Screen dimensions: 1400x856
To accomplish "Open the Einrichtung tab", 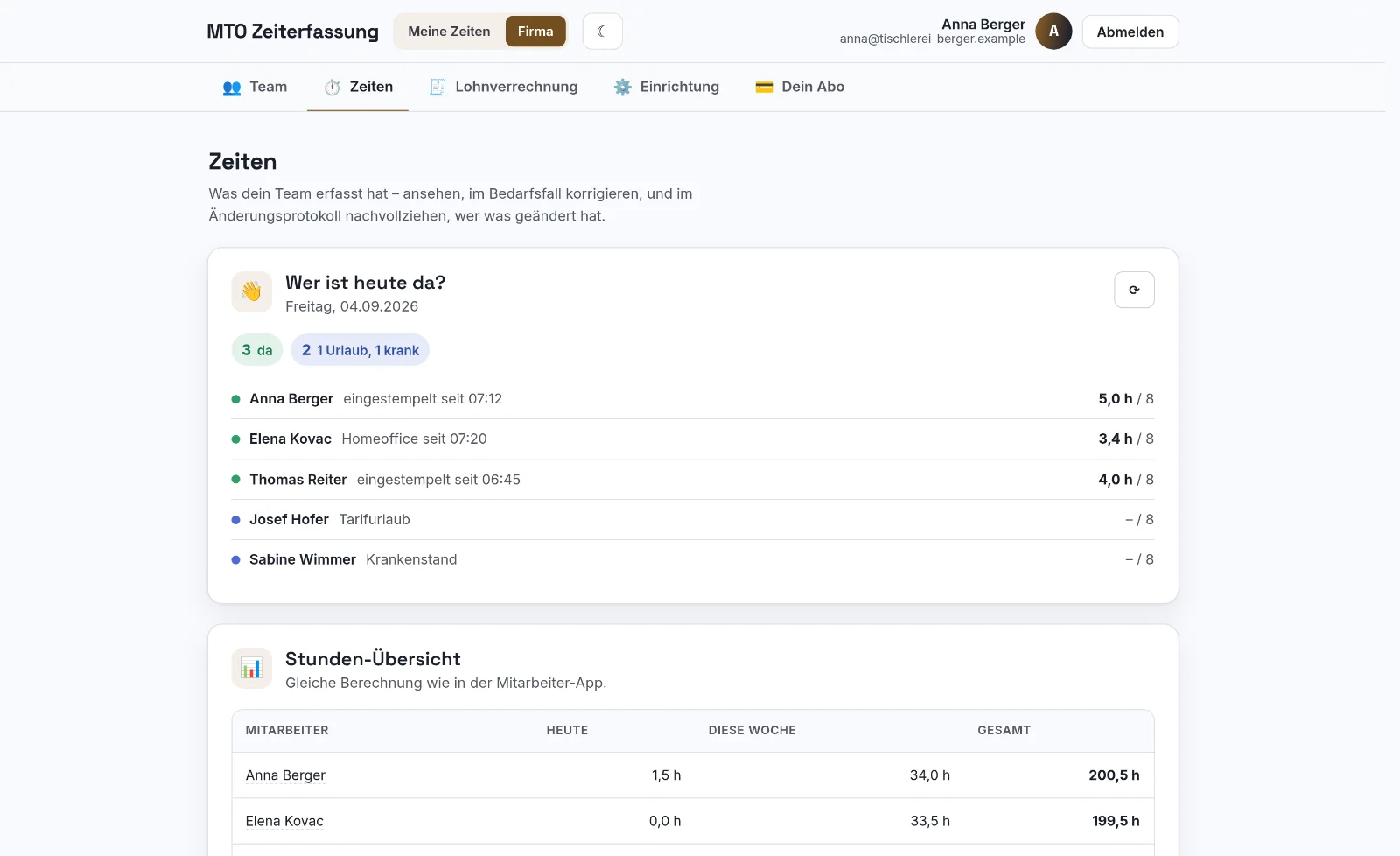I will [667, 87].
